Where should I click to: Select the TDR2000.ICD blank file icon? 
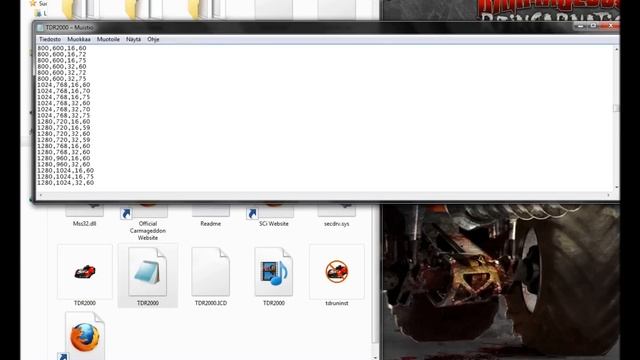211,272
